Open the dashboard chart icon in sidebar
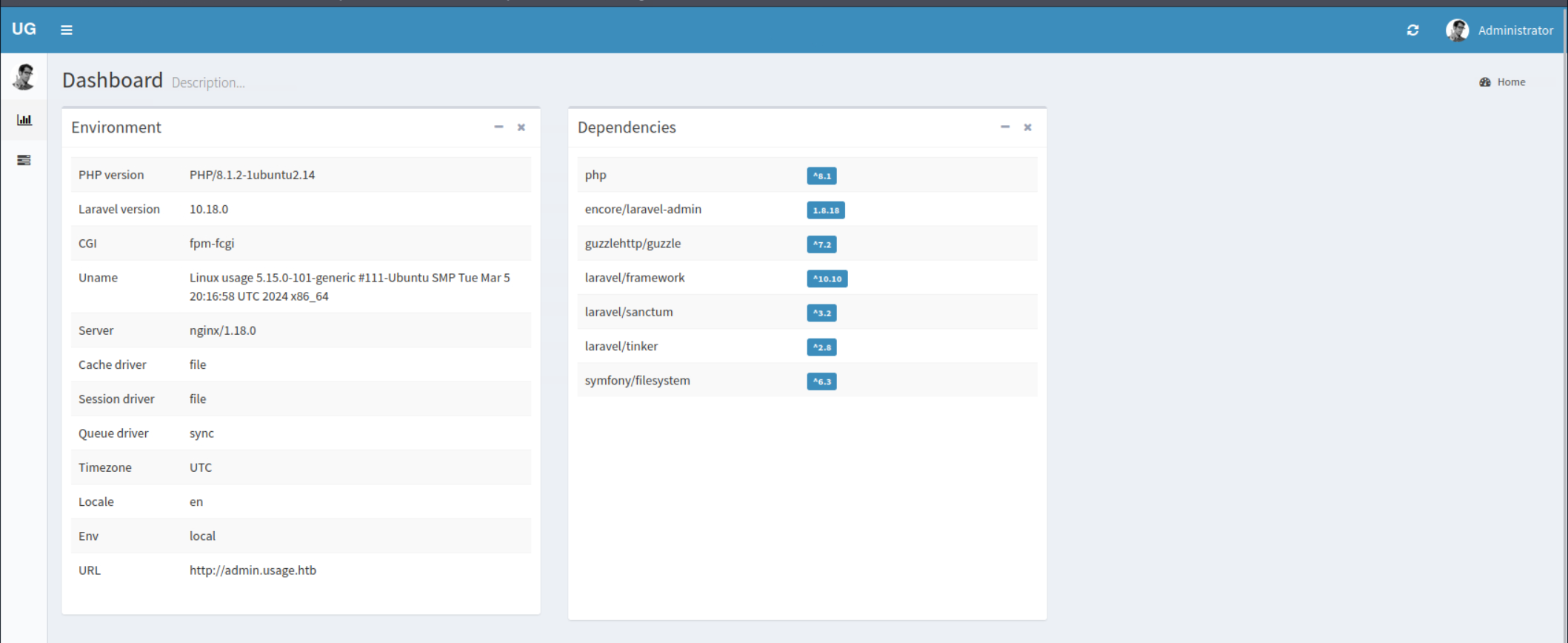Screen dimensions: 1568x643 tap(24, 120)
